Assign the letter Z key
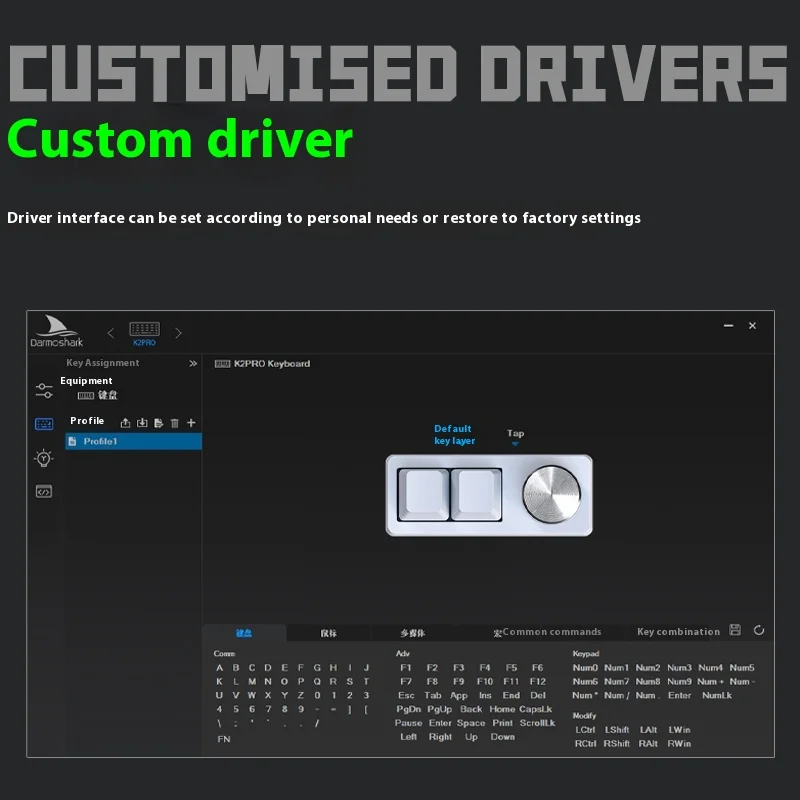Screen dimensions: 800x800 tap(301, 695)
